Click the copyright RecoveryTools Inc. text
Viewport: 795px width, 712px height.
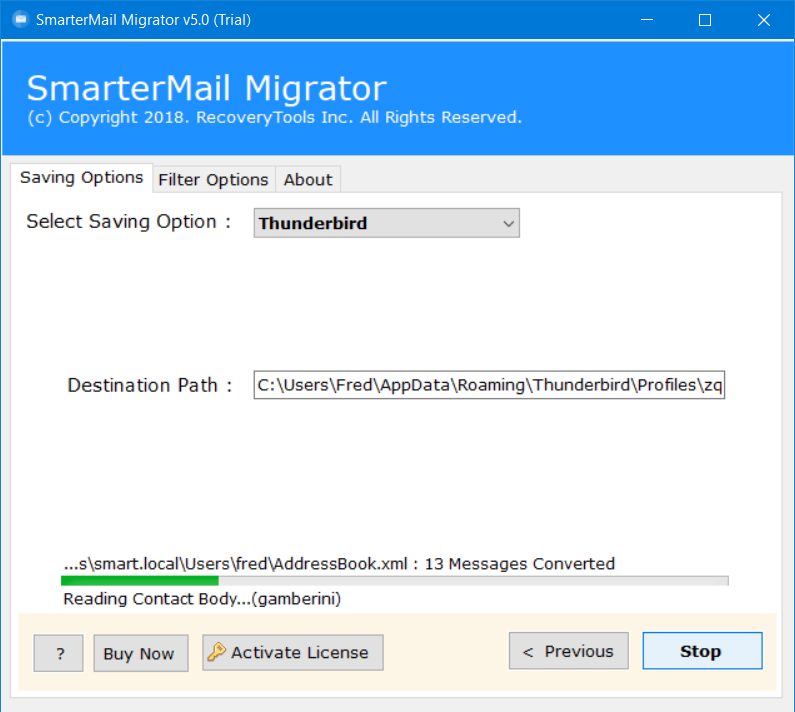click(274, 117)
